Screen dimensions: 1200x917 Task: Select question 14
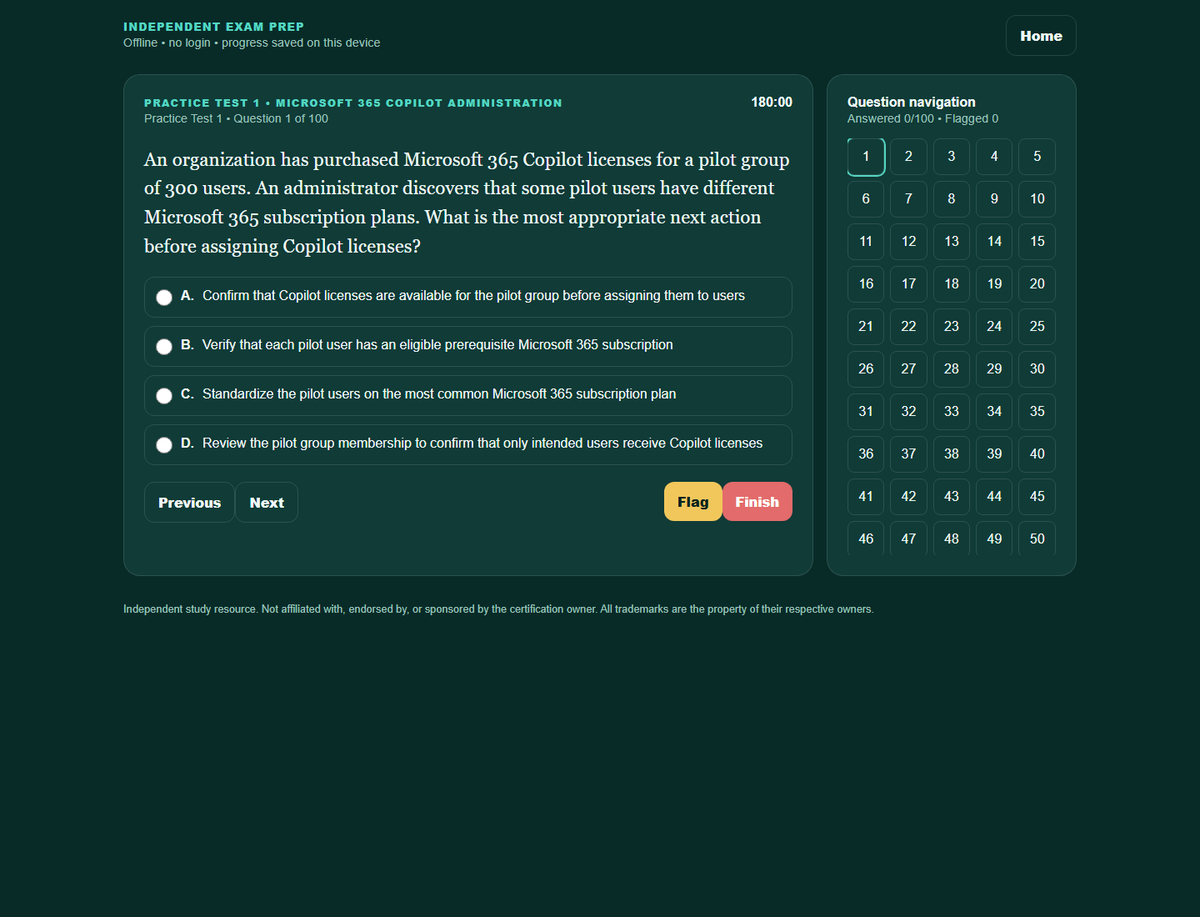coord(994,241)
